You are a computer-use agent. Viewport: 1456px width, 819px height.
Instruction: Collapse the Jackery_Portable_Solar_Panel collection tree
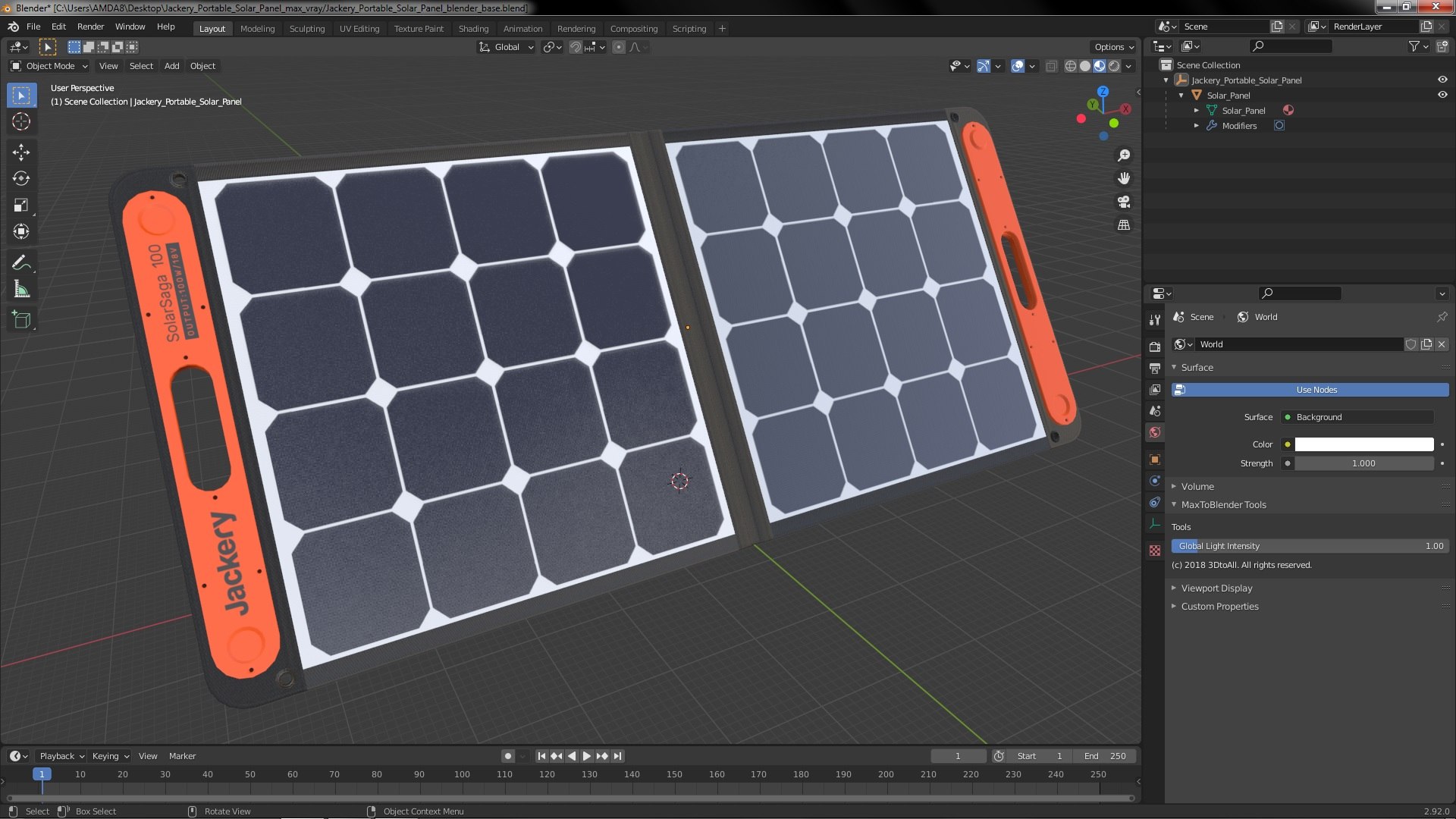click(1166, 80)
